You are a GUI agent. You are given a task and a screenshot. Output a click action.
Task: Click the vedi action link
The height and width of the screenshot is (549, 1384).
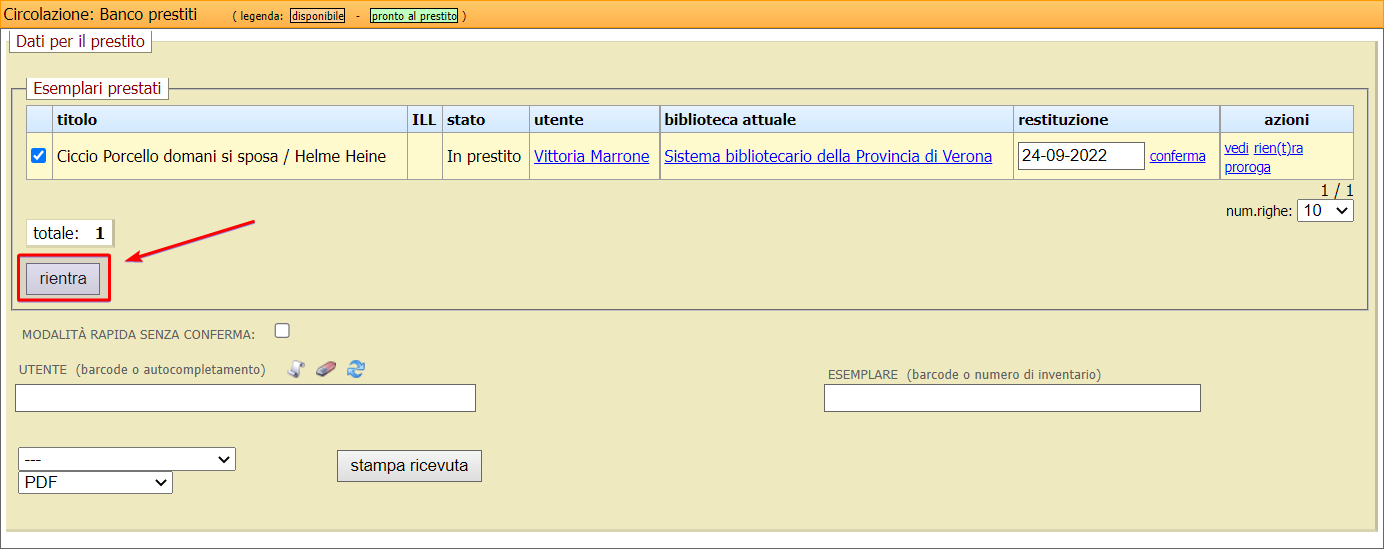click(x=1236, y=148)
